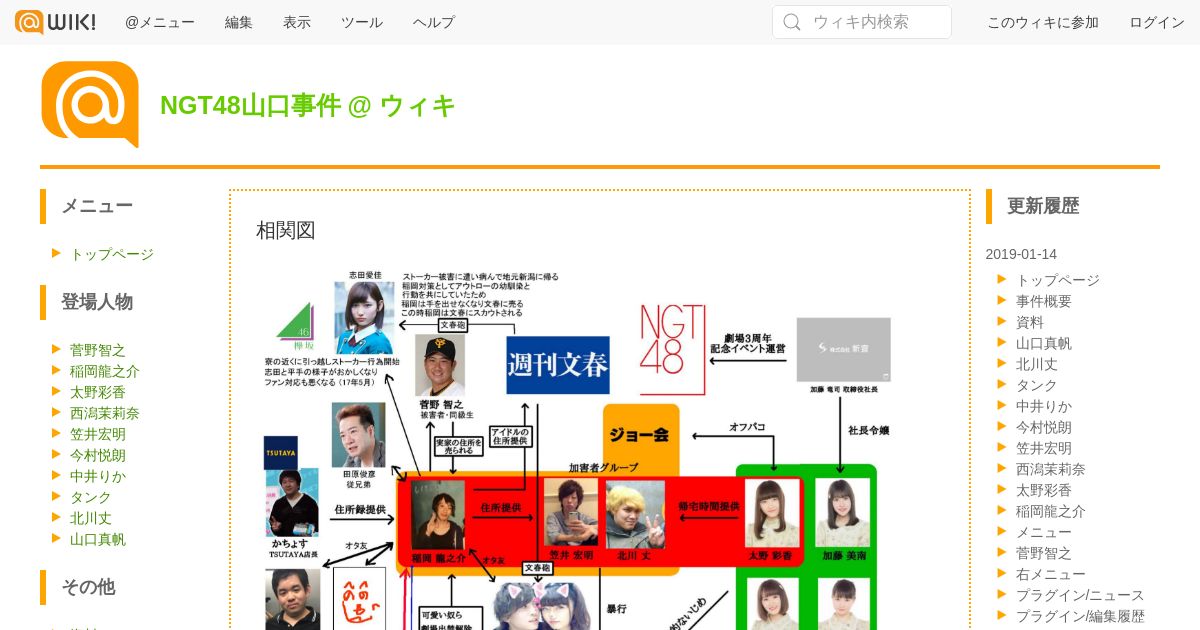Open 西潟茉莉奈 in 更新履歴 list
This screenshot has height=630, width=1200.
tap(1051, 469)
